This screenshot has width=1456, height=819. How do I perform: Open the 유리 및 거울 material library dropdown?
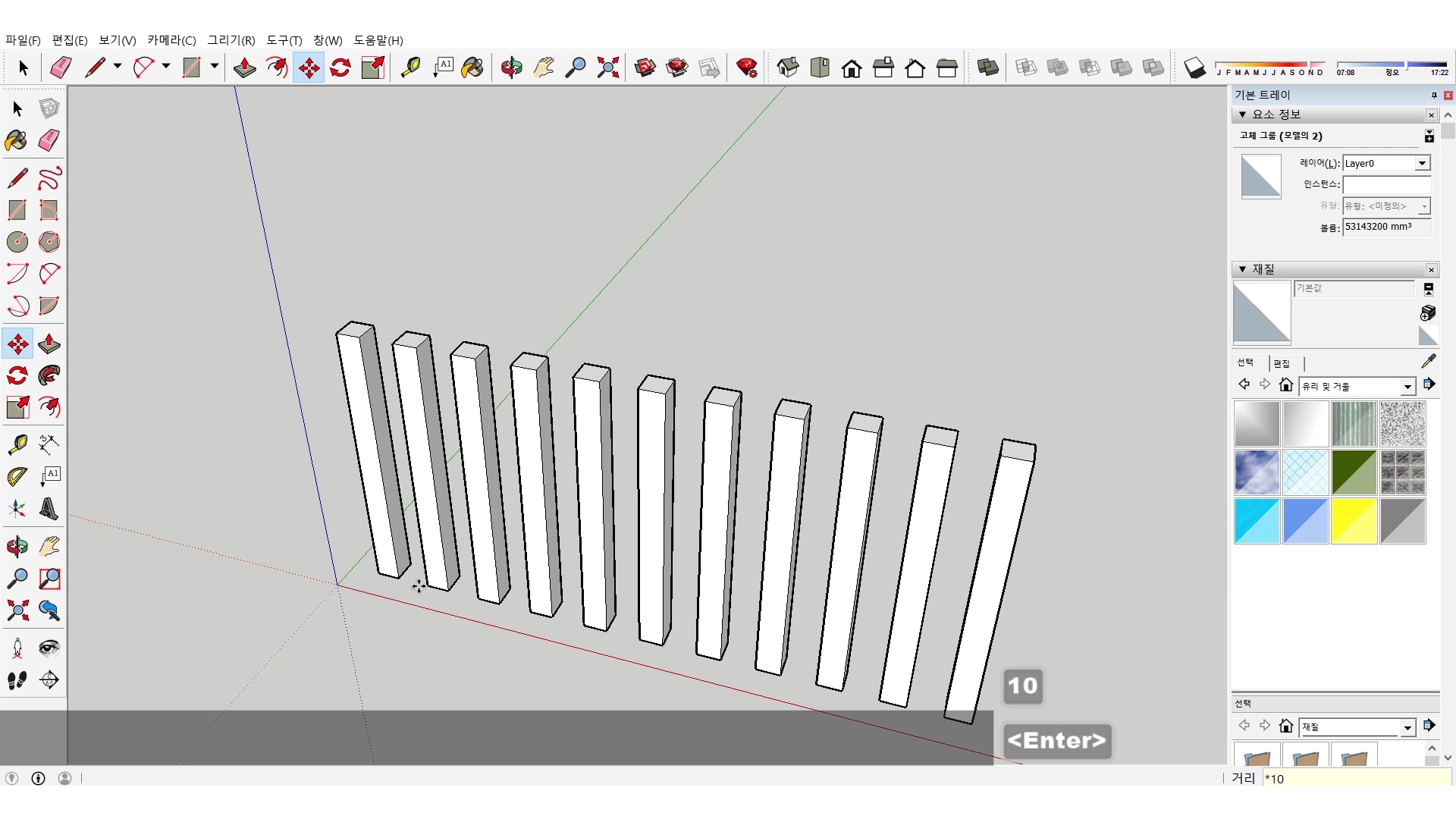click(1407, 387)
